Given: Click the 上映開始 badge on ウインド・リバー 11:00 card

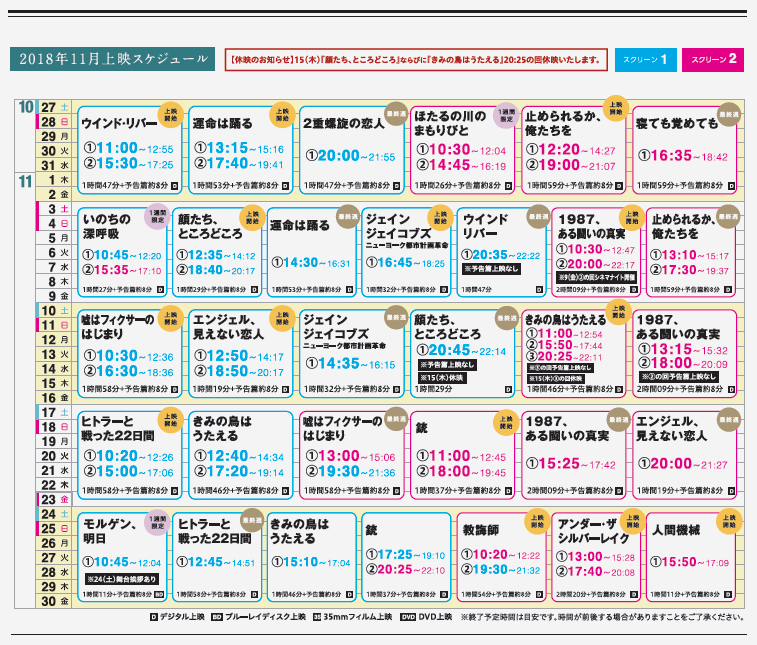Looking at the screenshot, I should click(x=170, y=115).
